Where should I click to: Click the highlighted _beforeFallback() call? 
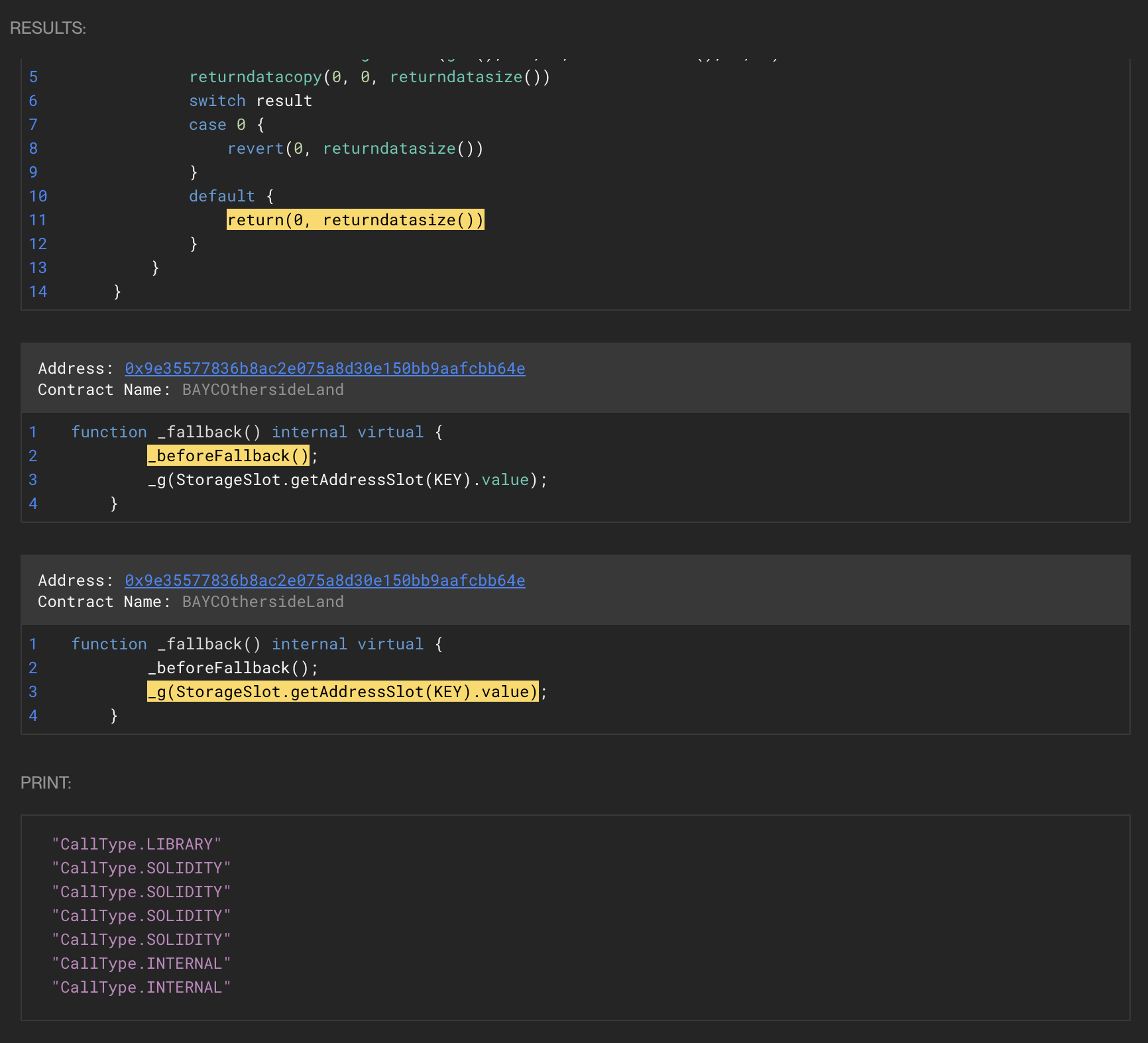click(x=228, y=456)
